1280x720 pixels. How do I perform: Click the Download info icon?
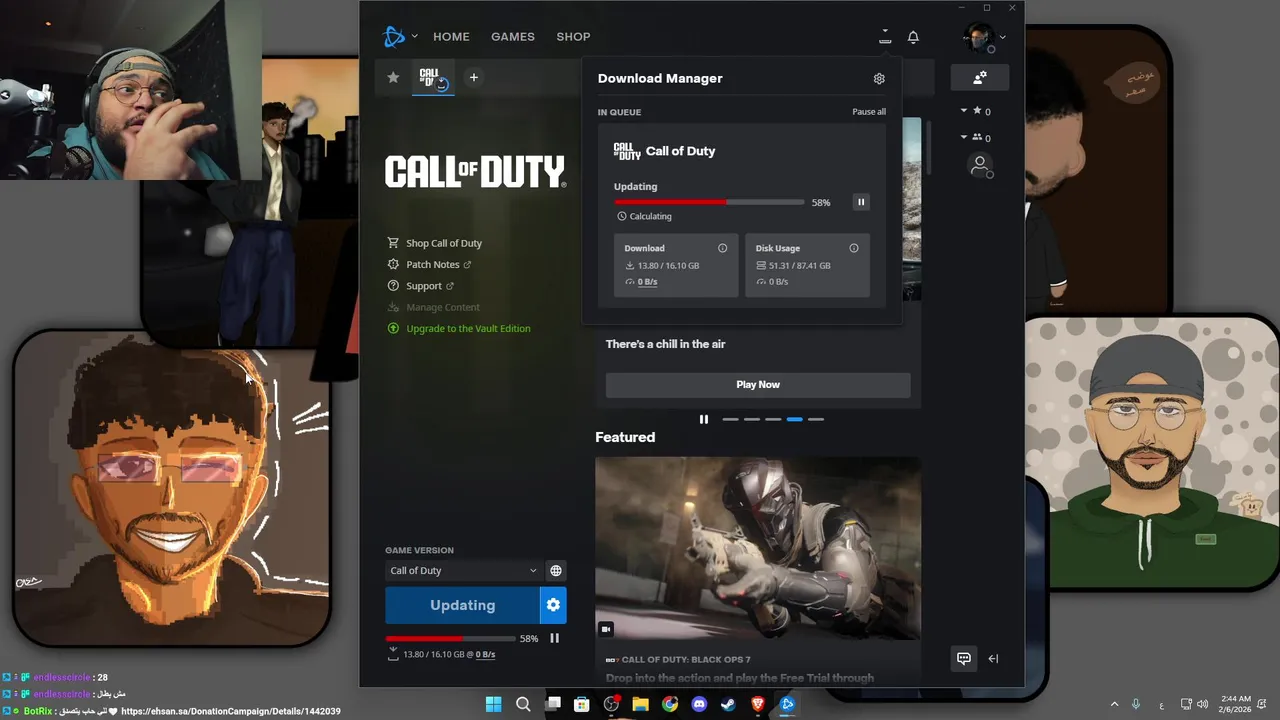[x=722, y=248]
